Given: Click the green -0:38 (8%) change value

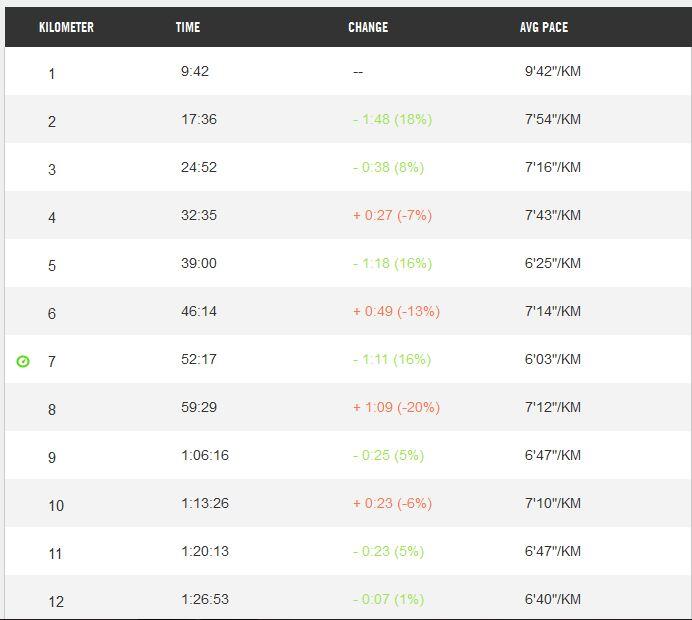Looking at the screenshot, I should coord(388,167).
